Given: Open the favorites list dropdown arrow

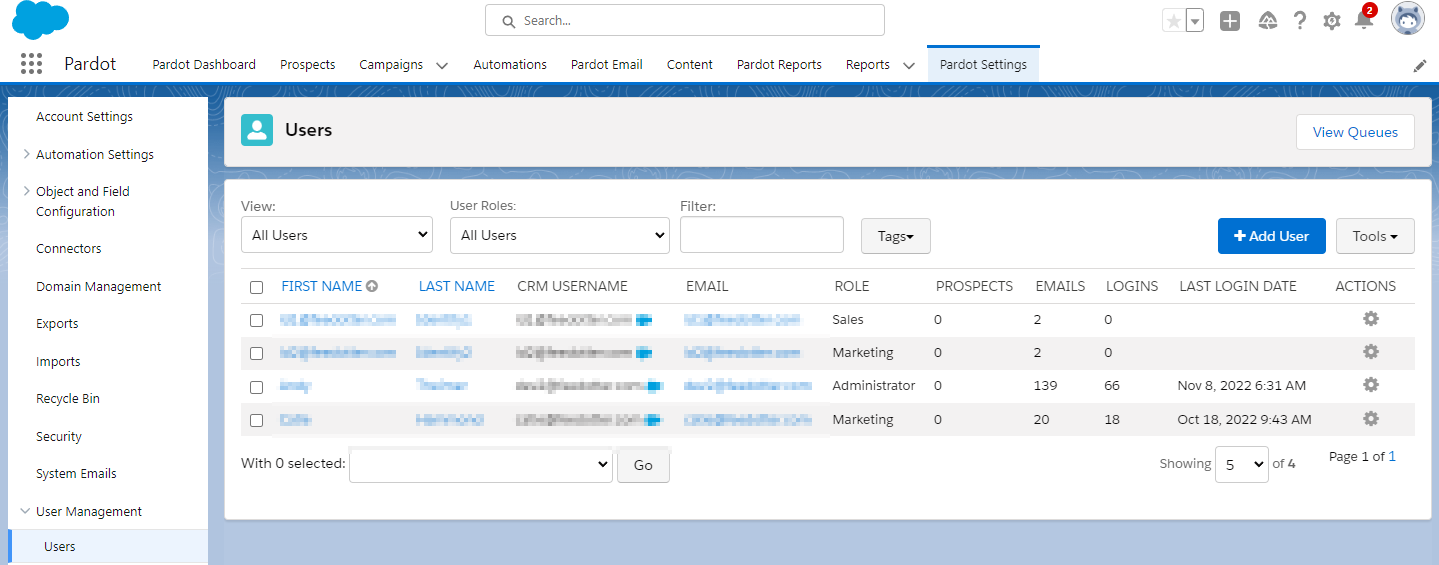Looking at the screenshot, I should (1195, 21).
